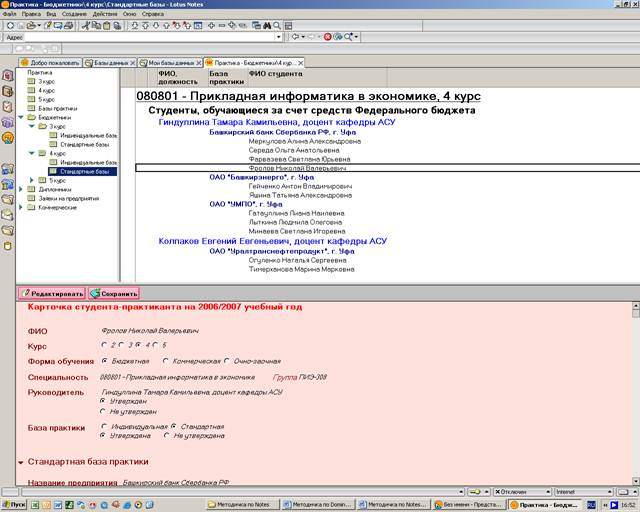
Task: Click the Print icon in toolbar
Action: click(69, 25)
